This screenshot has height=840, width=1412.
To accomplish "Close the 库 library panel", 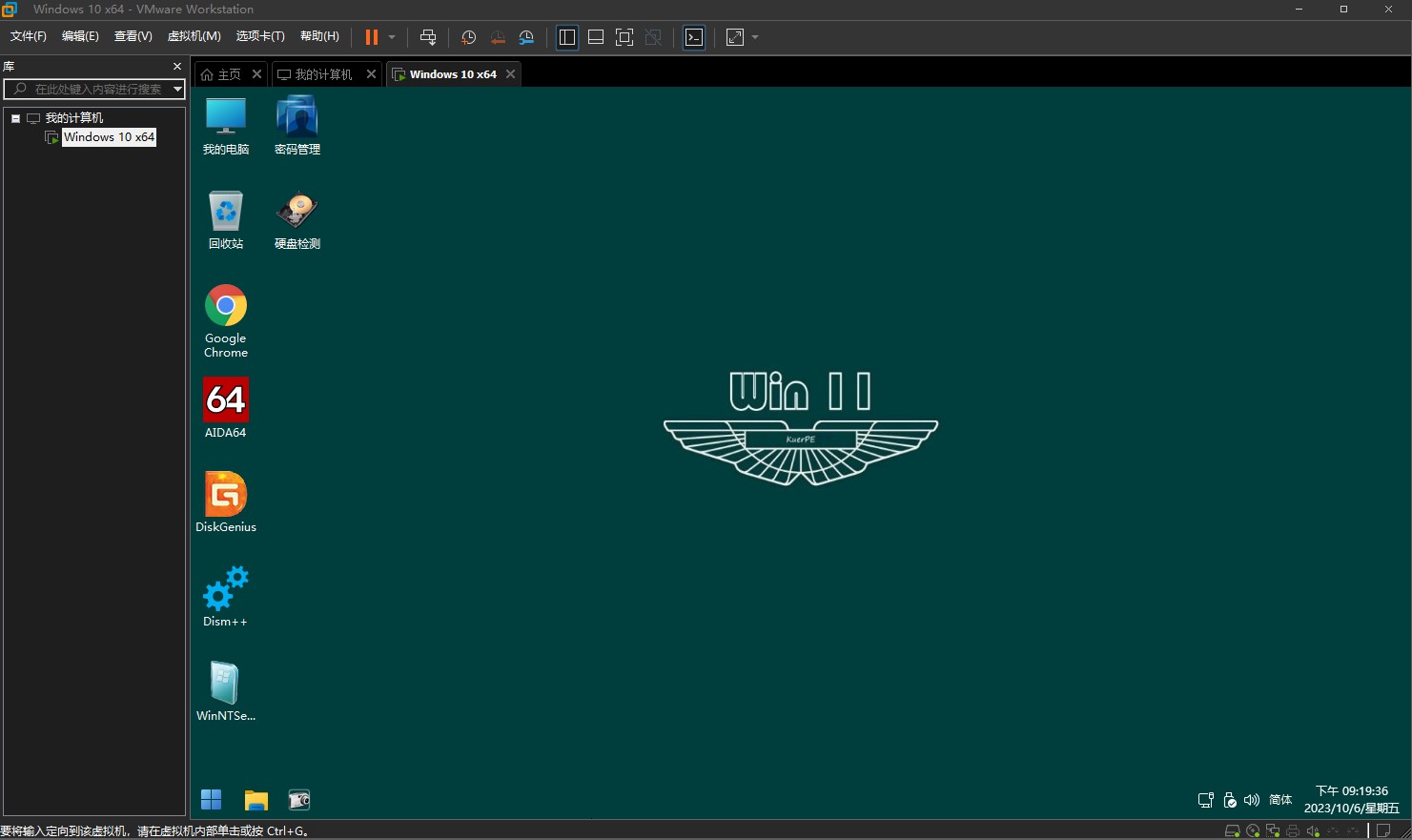I will click(x=177, y=67).
